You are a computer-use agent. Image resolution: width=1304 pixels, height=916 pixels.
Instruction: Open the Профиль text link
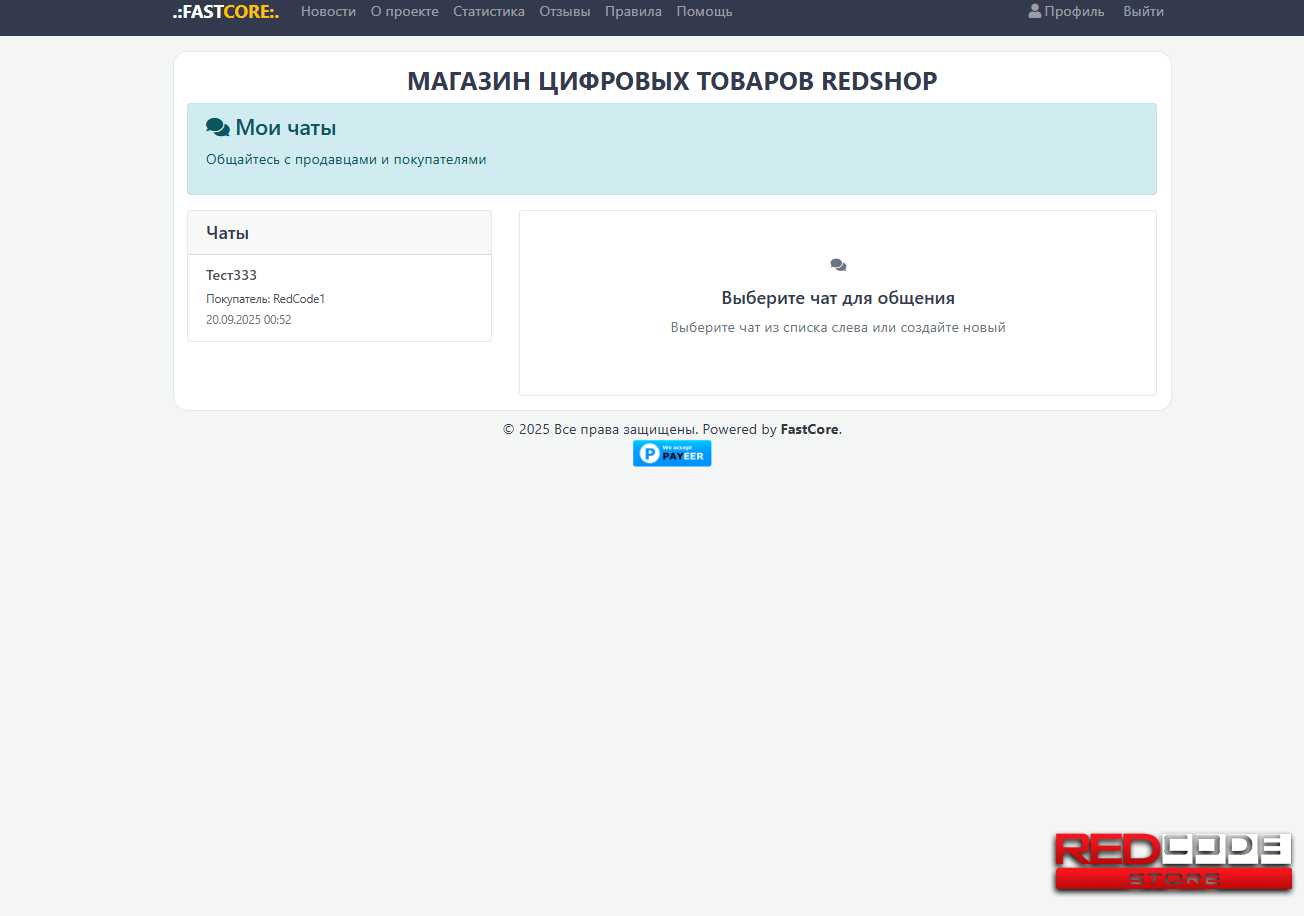pos(1074,12)
